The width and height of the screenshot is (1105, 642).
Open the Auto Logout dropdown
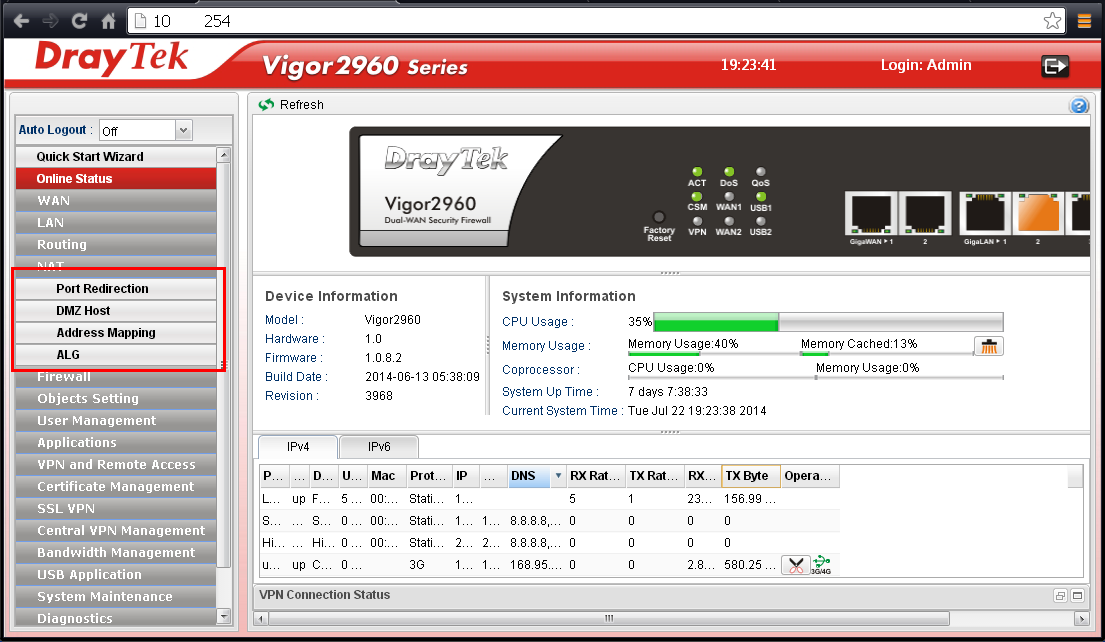(x=183, y=130)
